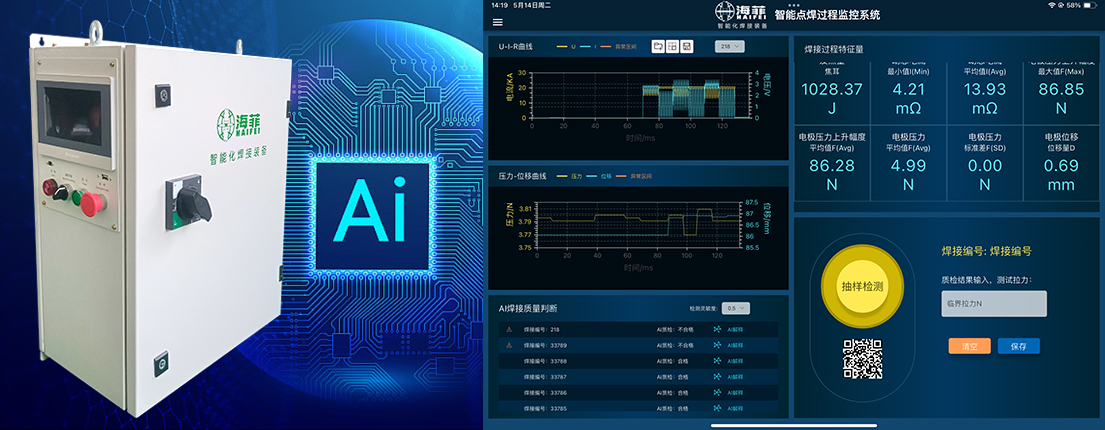
Task: Open the 检测灵敏度 0.5 dropdown
Action: point(736,309)
